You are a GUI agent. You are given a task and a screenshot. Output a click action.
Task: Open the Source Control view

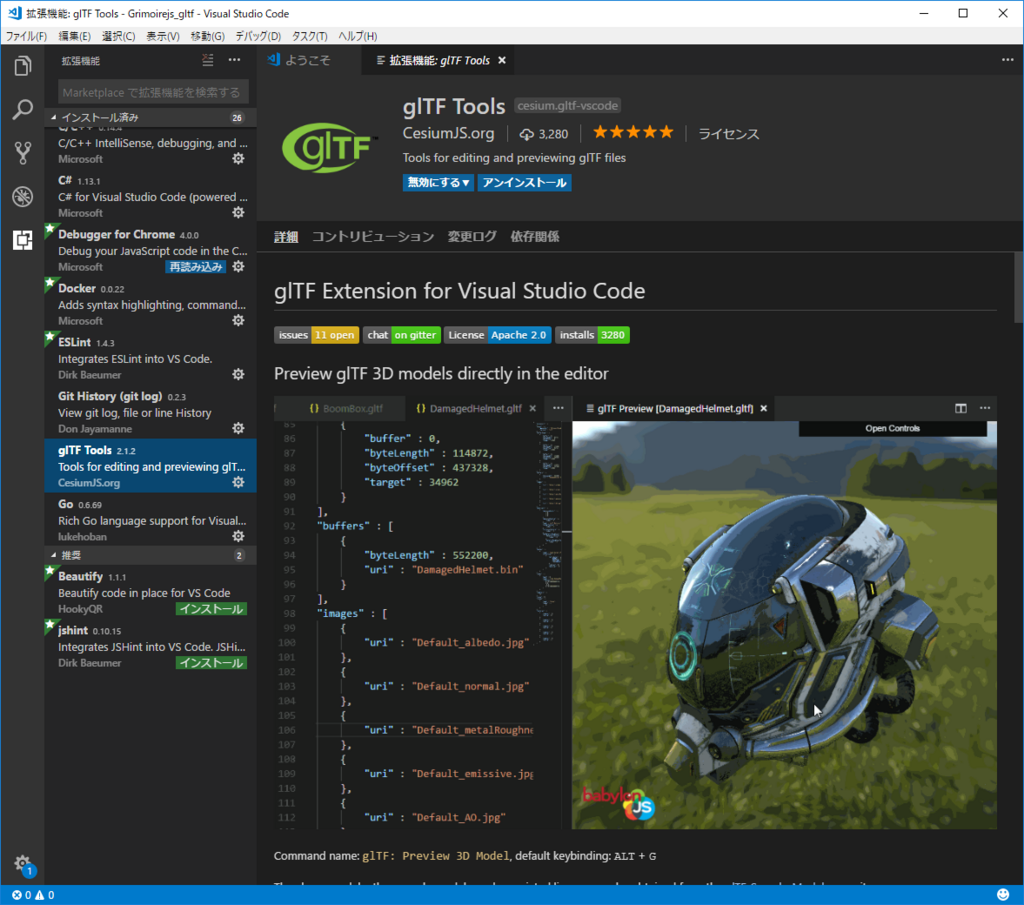pos(22,153)
